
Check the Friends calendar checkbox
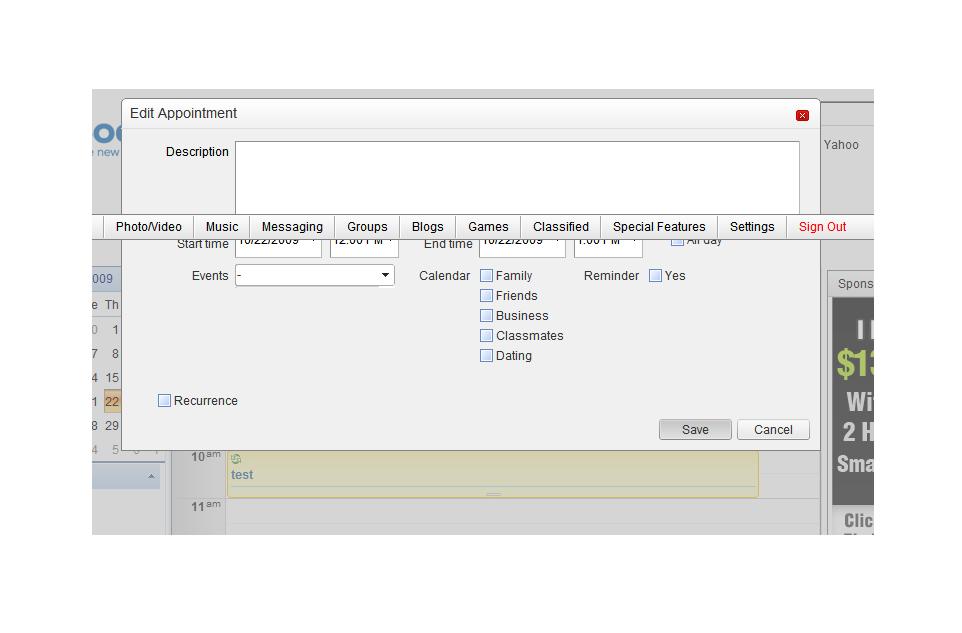(486, 296)
